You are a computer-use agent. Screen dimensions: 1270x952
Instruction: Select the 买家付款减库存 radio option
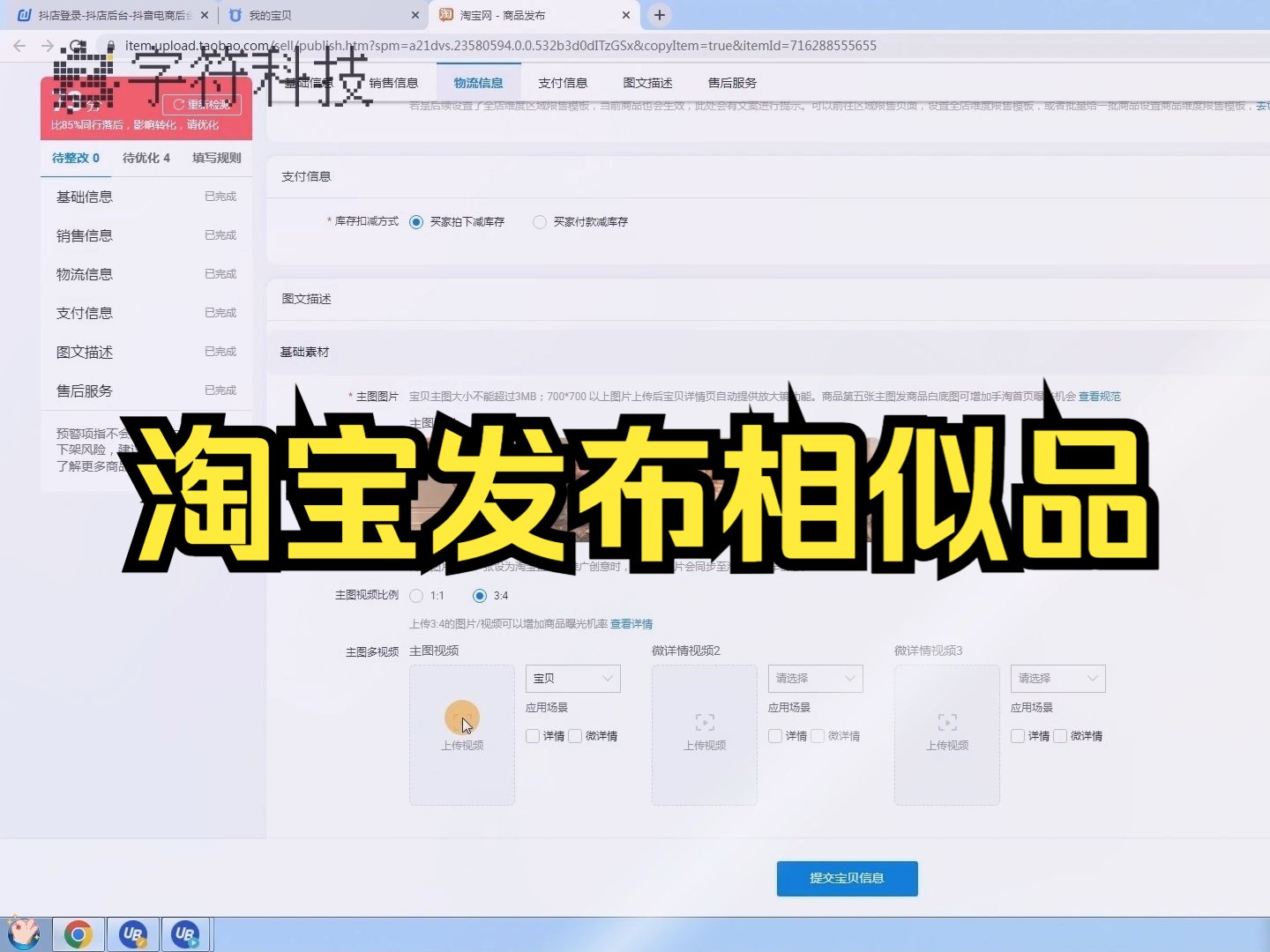tap(540, 222)
